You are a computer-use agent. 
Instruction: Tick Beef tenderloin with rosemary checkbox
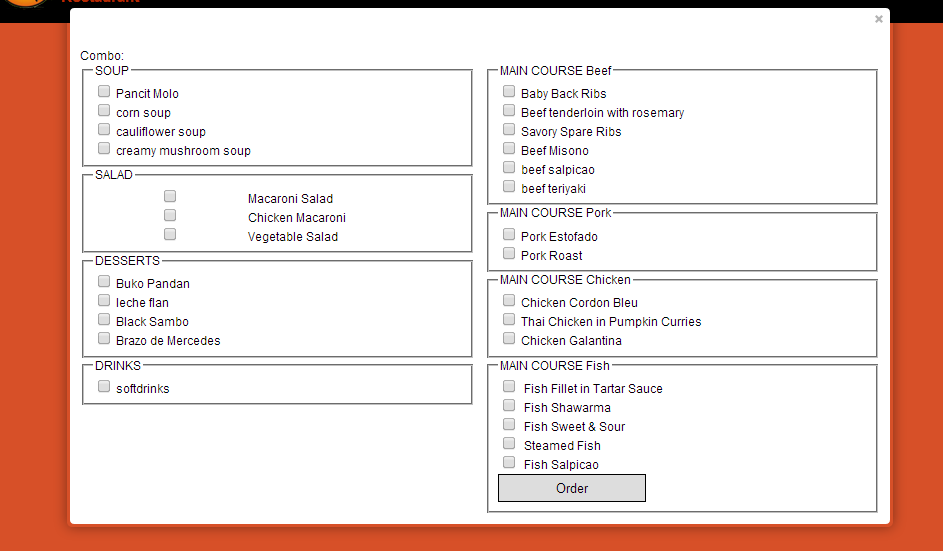509,111
